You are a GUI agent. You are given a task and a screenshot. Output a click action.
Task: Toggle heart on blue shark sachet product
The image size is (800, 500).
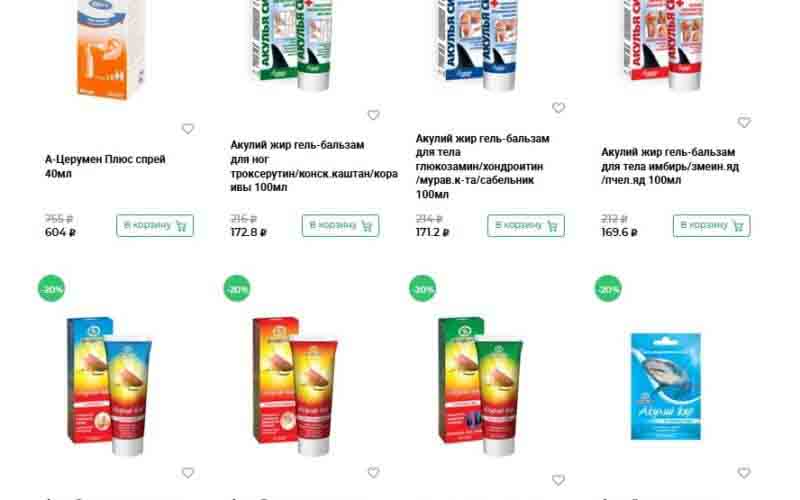pyautogui.click(x=744, y=473)
